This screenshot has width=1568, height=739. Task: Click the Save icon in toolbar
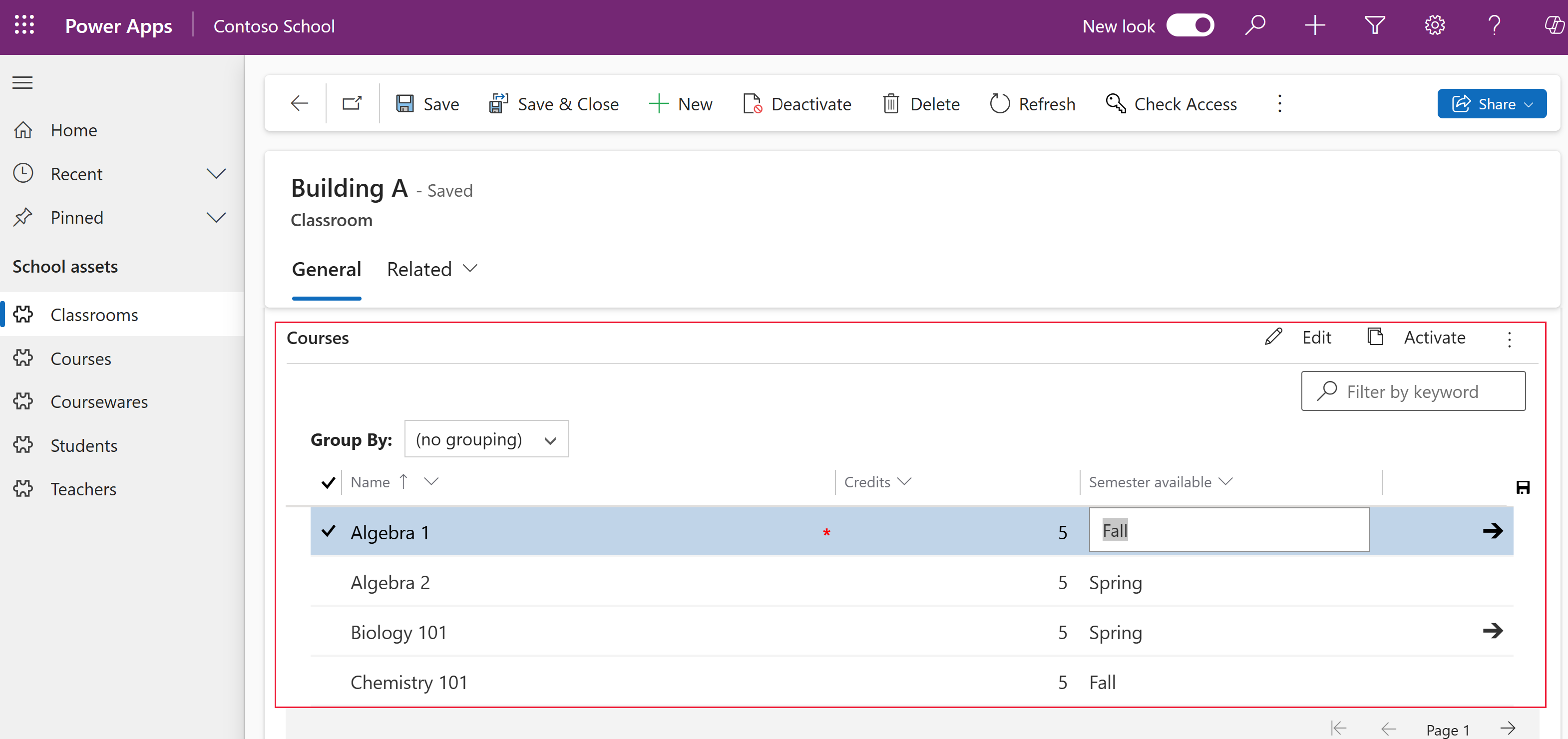(x=405, y=103)
